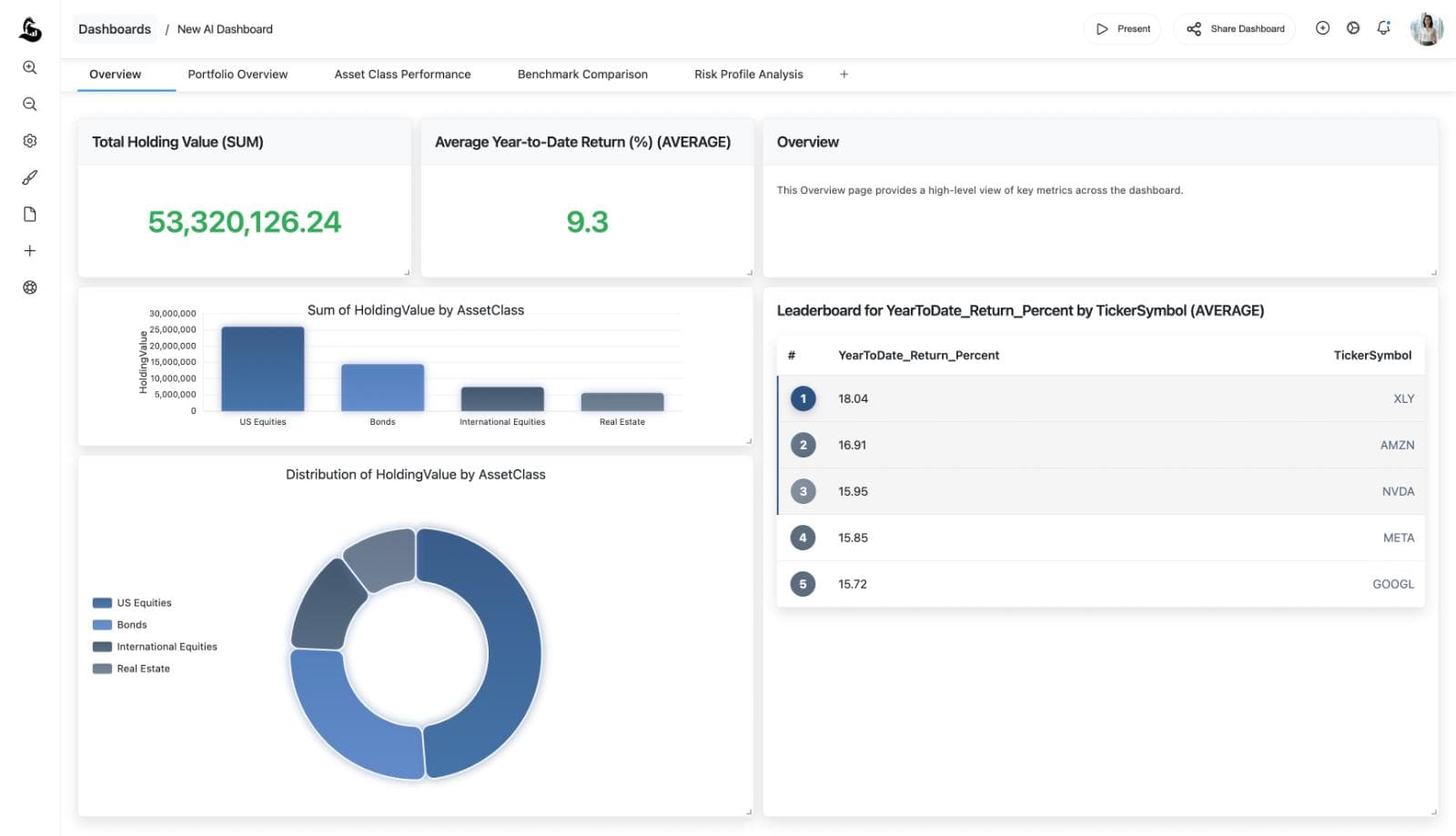Screen dimensions: 1456x836
Task: Select the zoom in magnifier icon
Action: point(30,67)
